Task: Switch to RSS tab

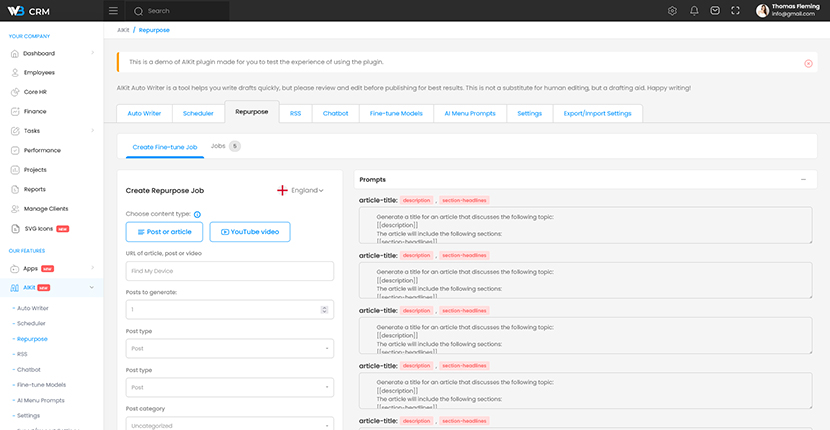Action: pyautogui.click(x=295, y=113)
